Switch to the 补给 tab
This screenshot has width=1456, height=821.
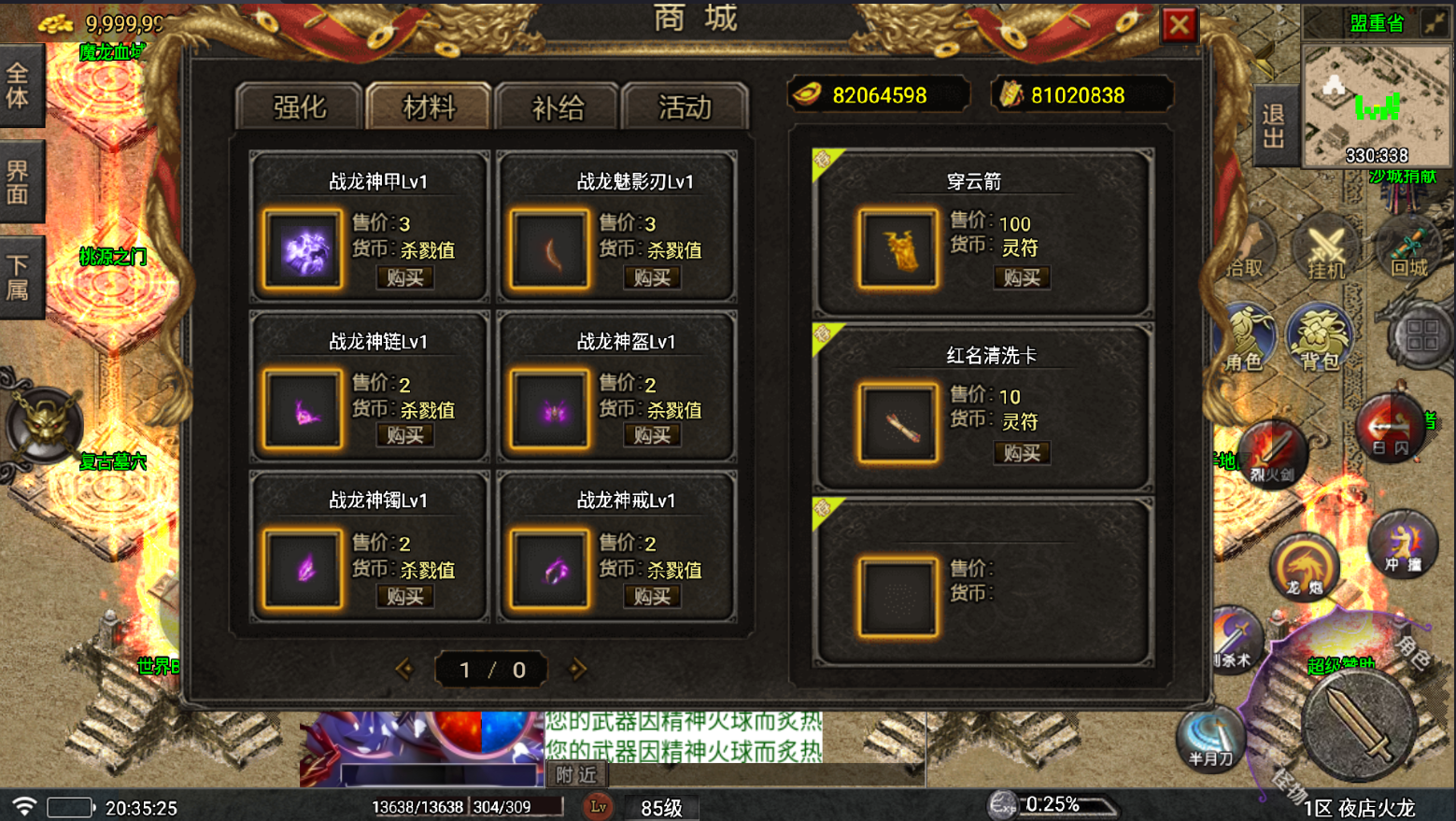pos(558,106)
